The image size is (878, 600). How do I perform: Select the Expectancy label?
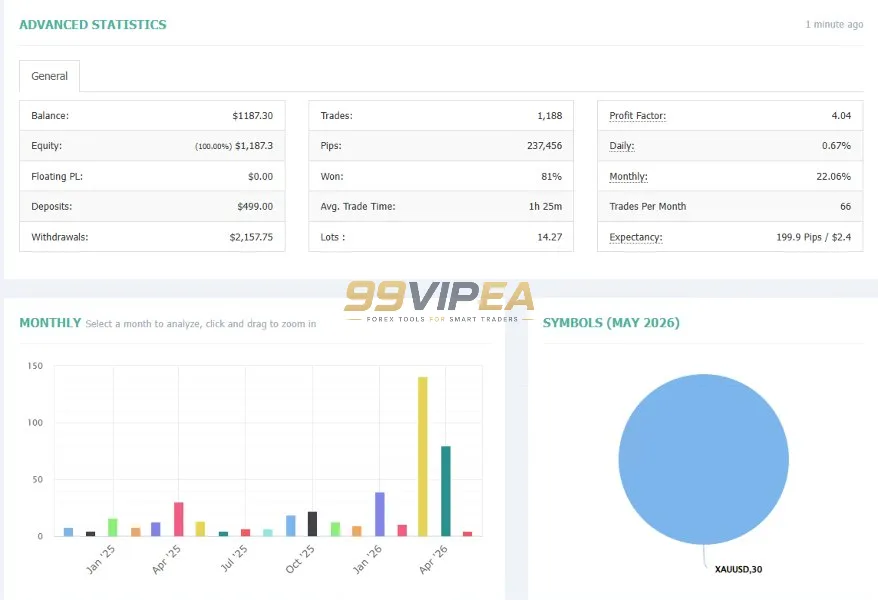pyautogui.click(x=636, y=237)
